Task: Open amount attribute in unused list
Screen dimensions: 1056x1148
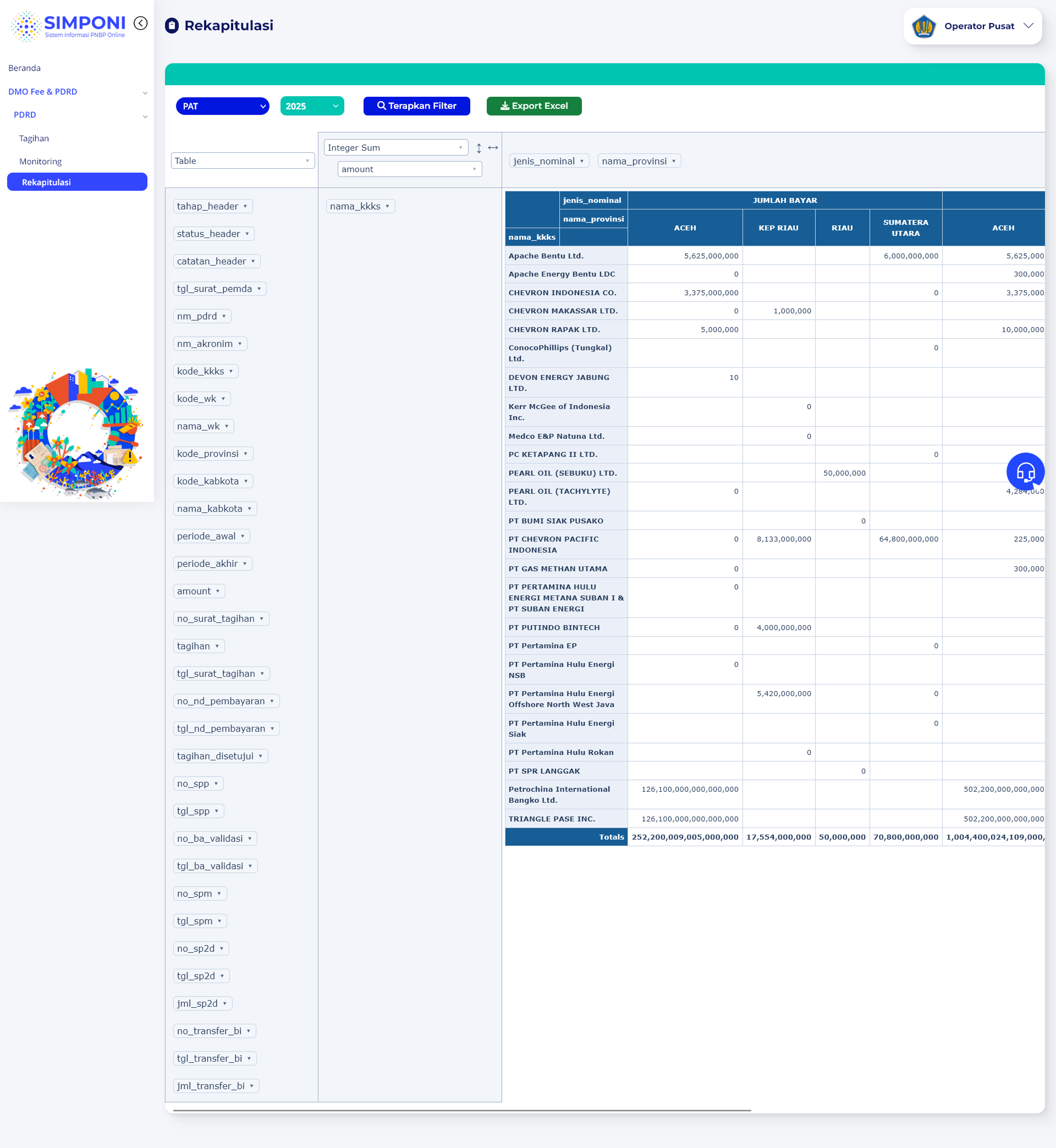Action: coord(218,591)
